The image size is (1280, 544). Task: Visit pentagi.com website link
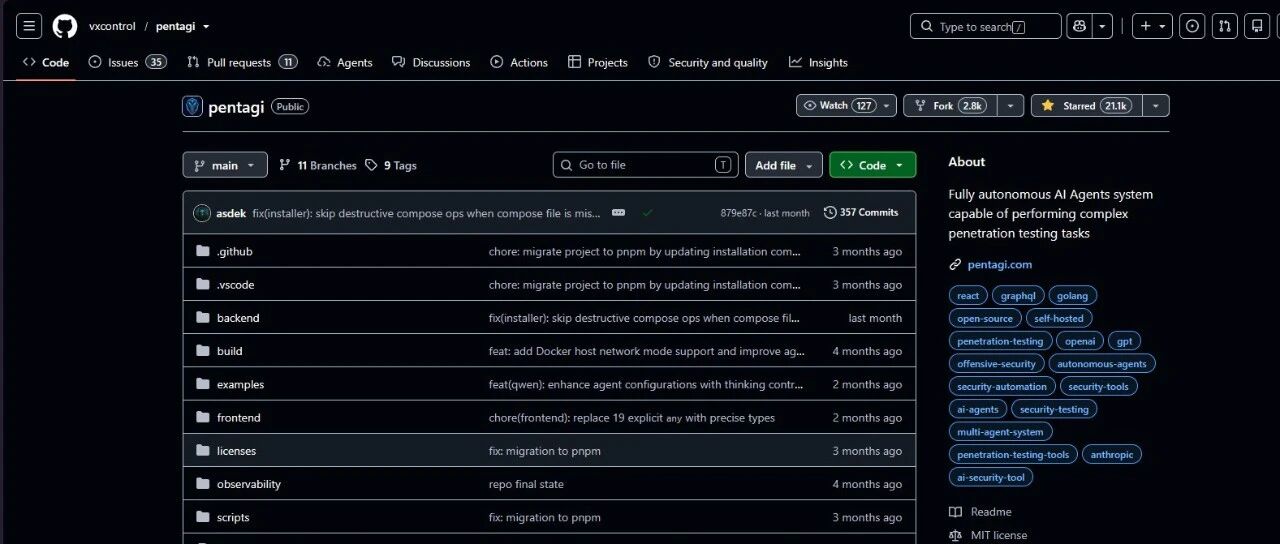tap(999, 265)
